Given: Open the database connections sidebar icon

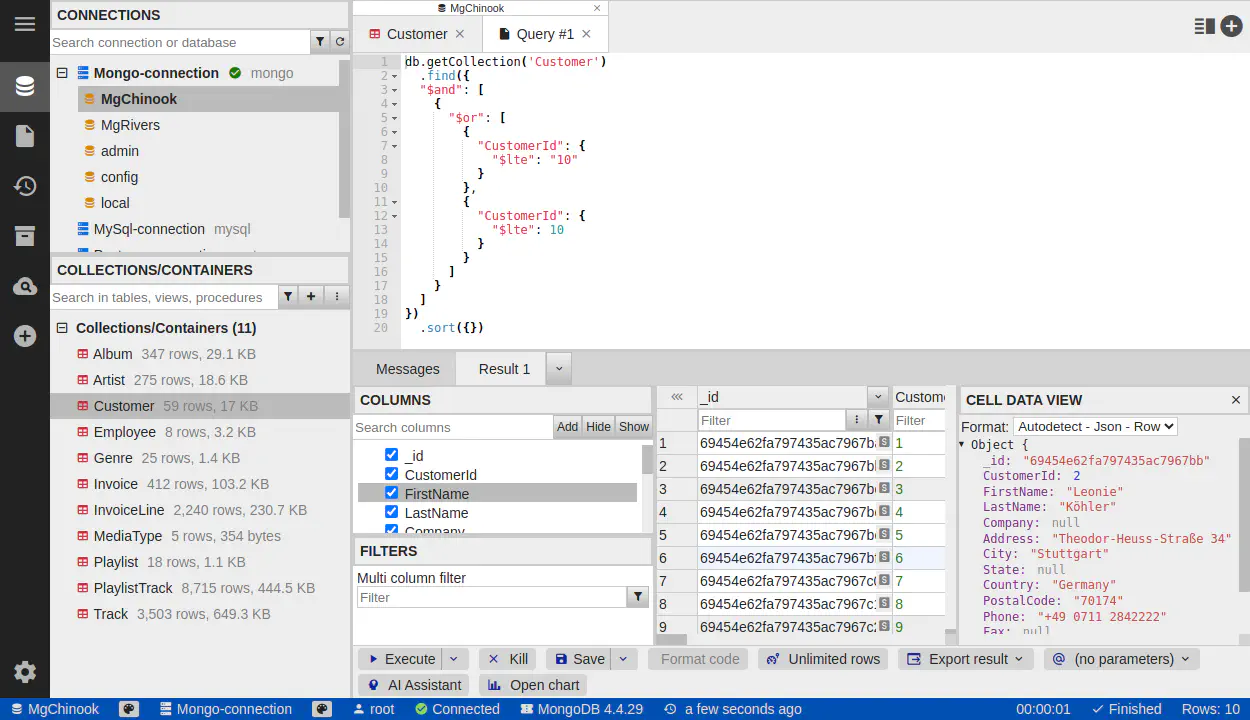Looking at the screenshot, I should pos(25,86).
